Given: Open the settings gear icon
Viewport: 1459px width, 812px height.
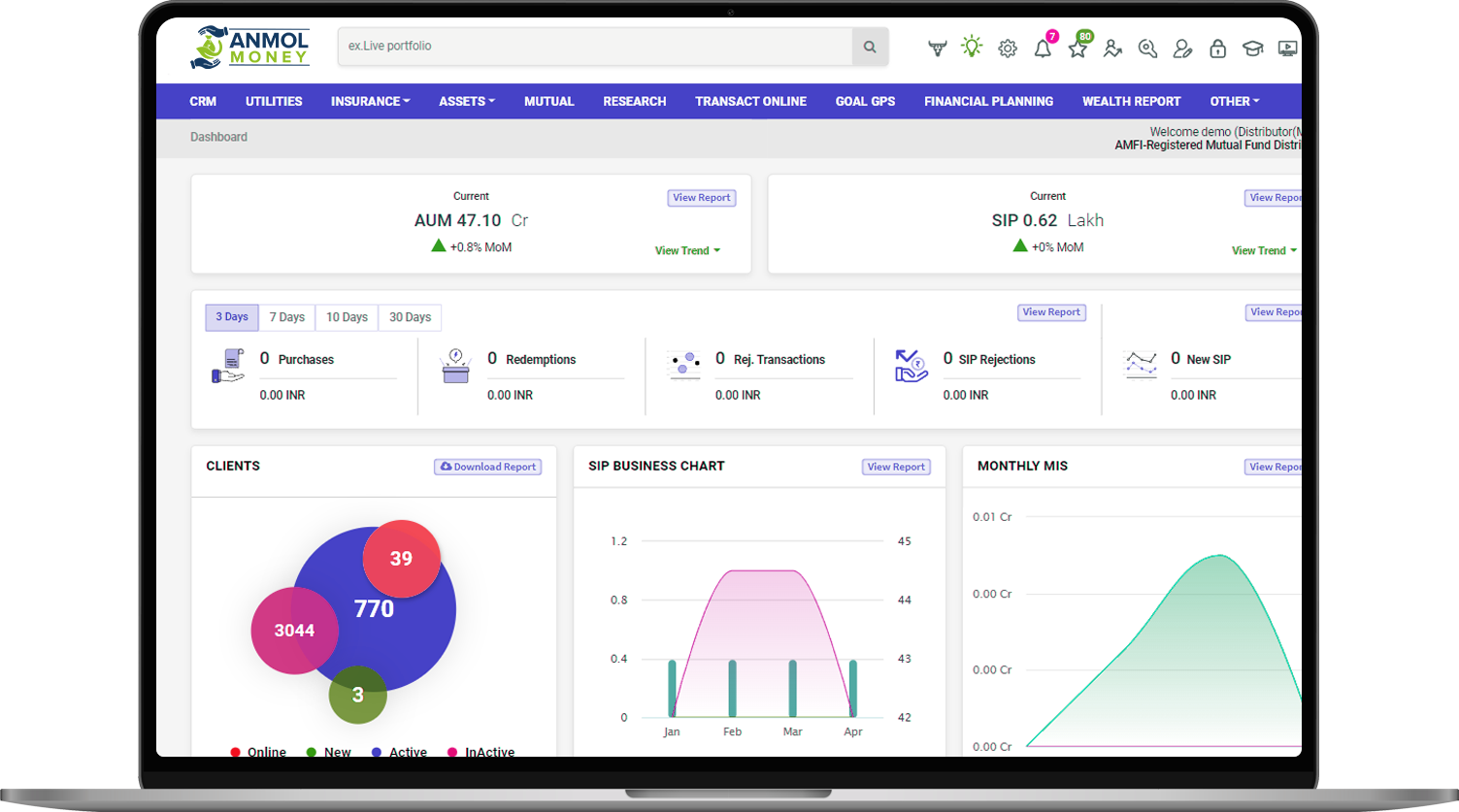Looking at the screenshot, I should pos(1008,49).
